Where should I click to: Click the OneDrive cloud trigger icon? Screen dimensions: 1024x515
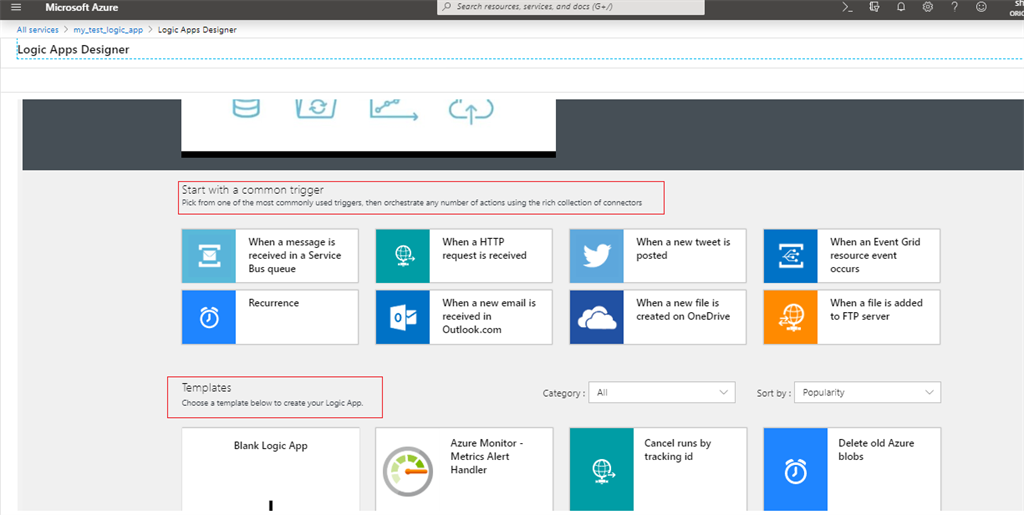[x=597, y=317]
